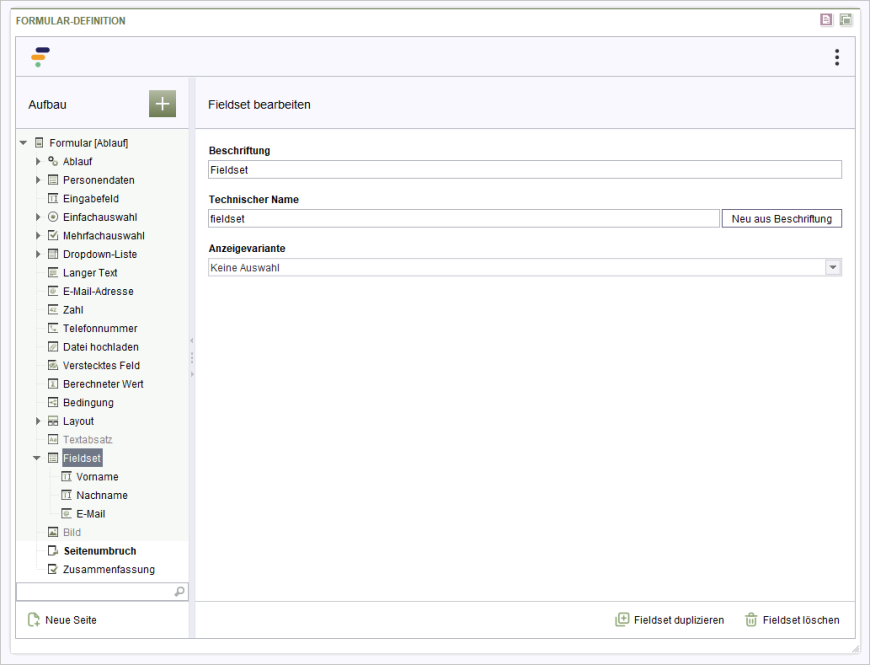This screenshot has height=665, width=870.
Task: Click the green plus add-element button
Action: 162,104
